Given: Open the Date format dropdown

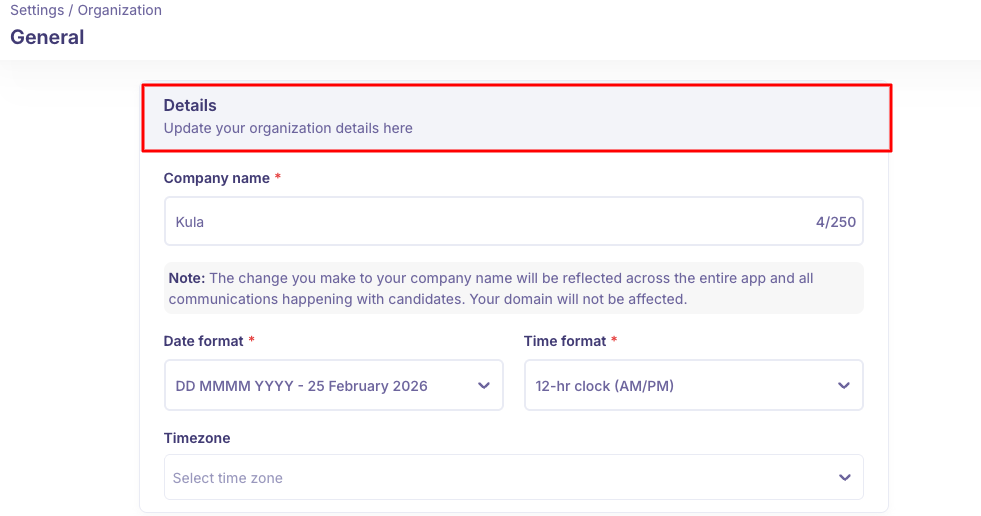Looking at the screenshot, I should click(320, 386).
